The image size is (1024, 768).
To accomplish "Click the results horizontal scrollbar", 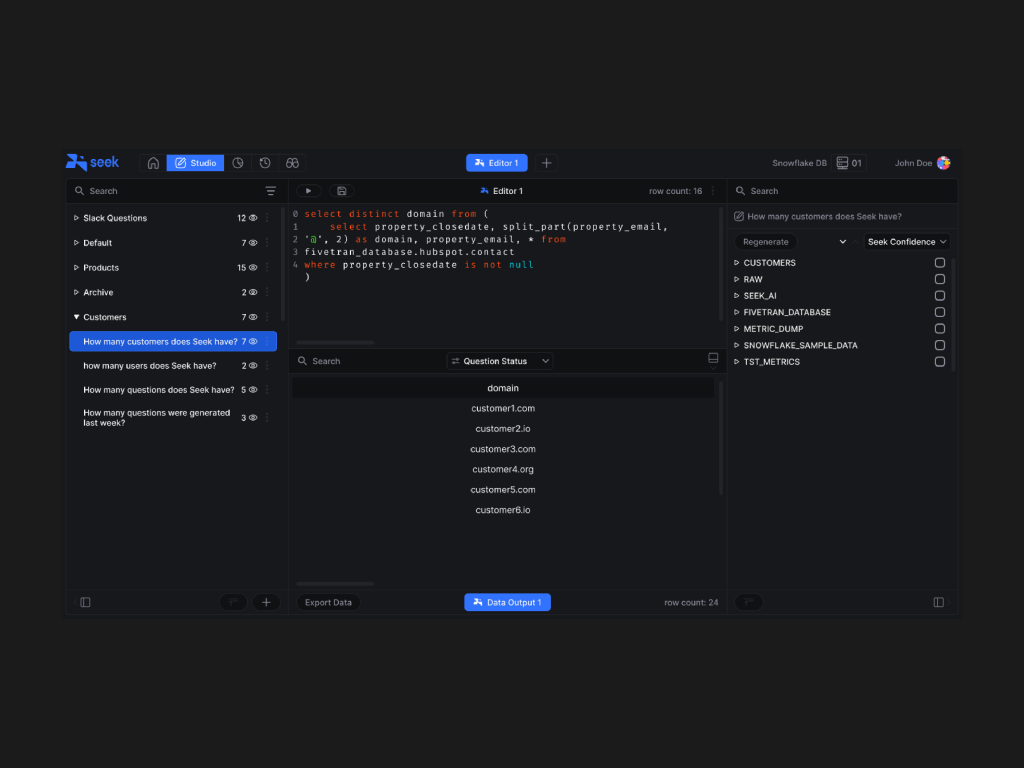I will [335, 584].
